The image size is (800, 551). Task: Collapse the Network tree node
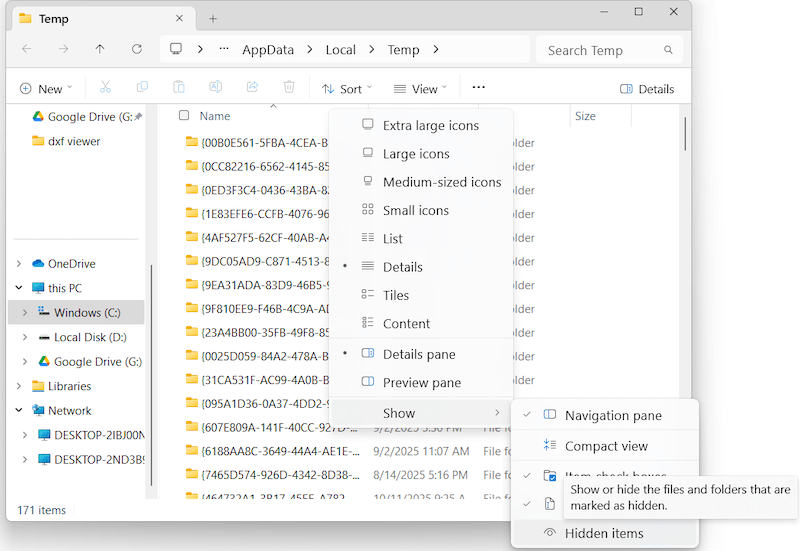point(19,410)
